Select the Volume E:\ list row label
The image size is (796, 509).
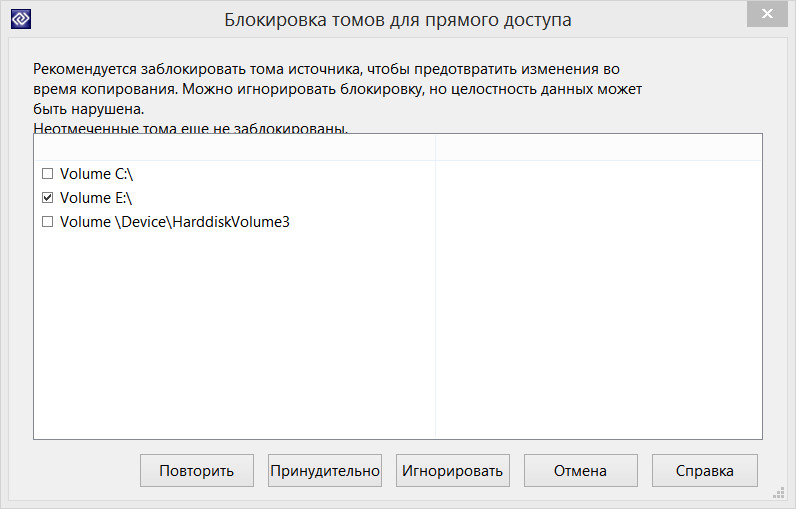96,198
